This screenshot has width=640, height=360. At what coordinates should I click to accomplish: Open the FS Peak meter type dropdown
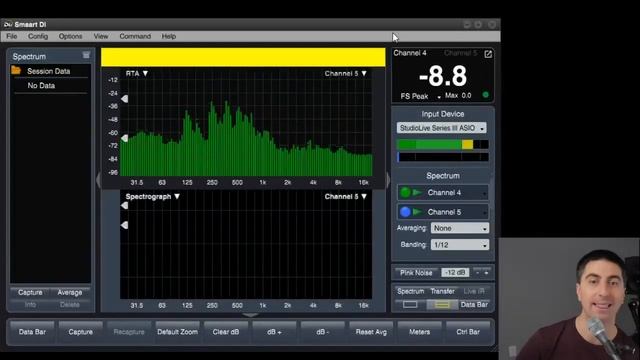point(420,96)
